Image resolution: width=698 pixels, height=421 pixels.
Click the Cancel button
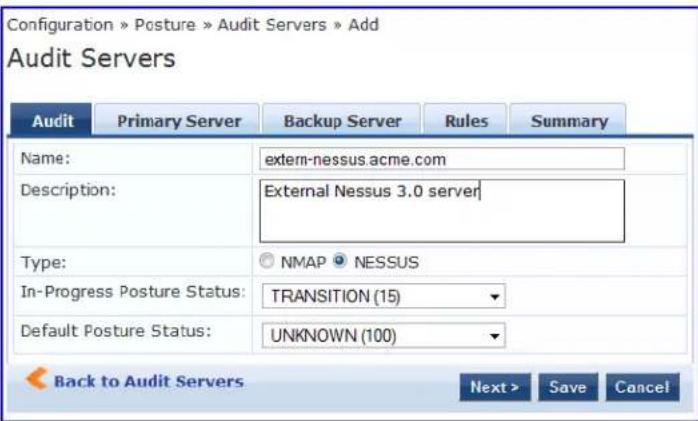coord(642,387)
